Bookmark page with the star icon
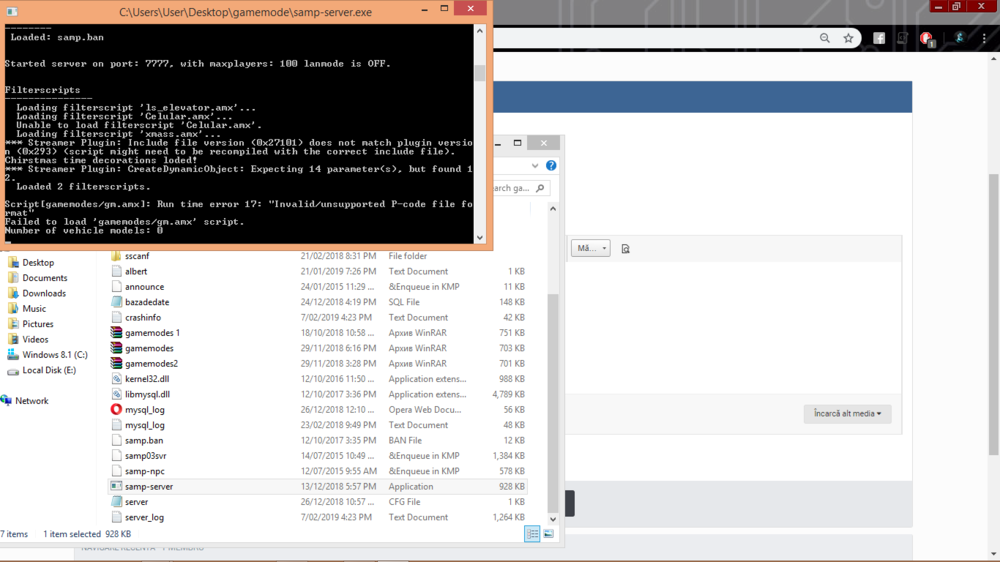The image size is (1000, 562). point(848,38)
